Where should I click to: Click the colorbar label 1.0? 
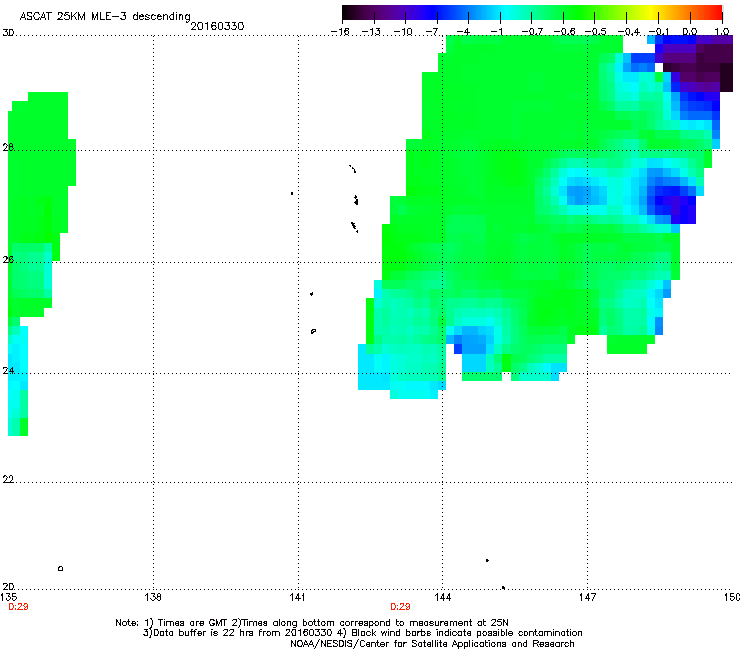722,32
